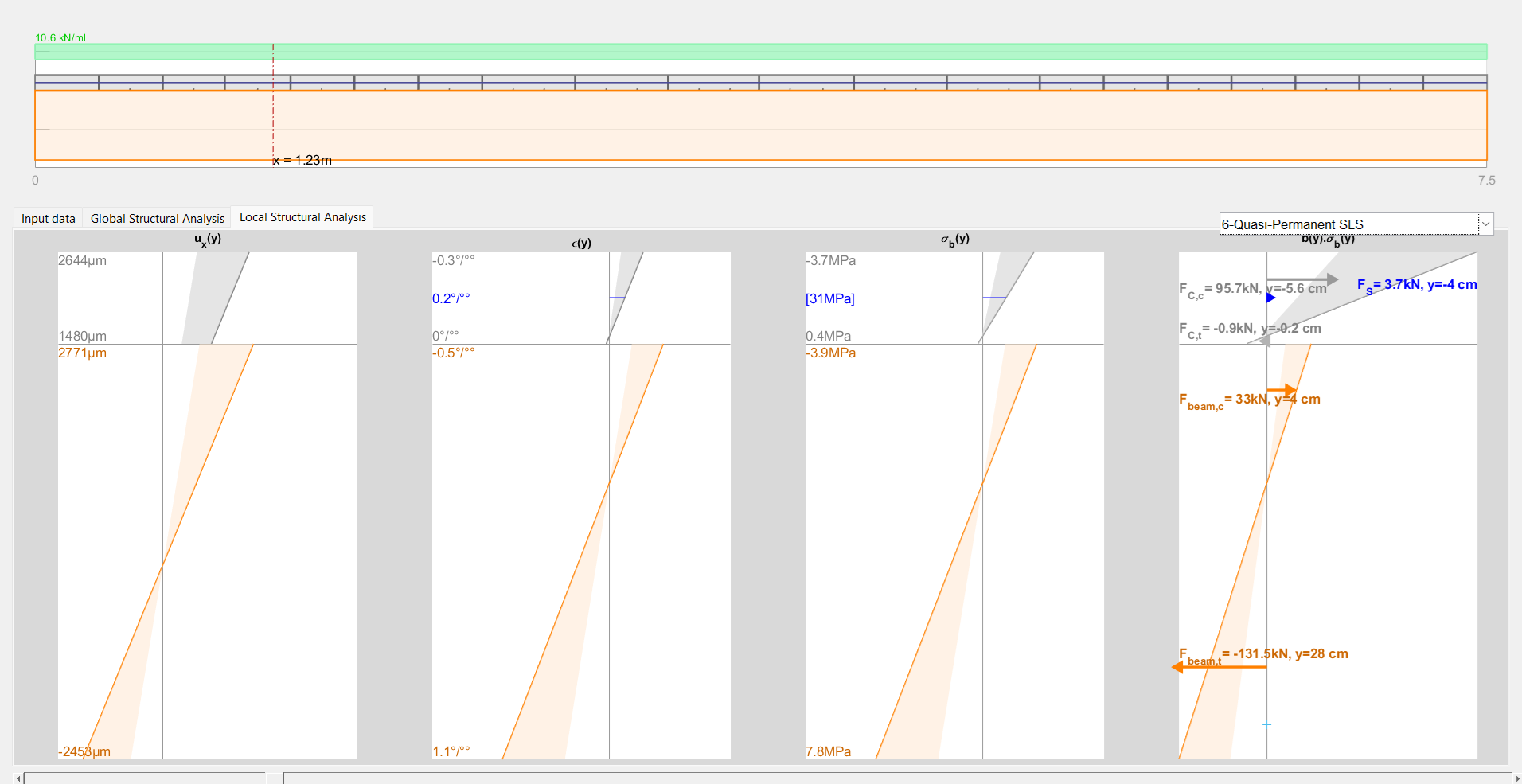Click the F_S = 3.7kN force label

click(x=1416, y=285)
